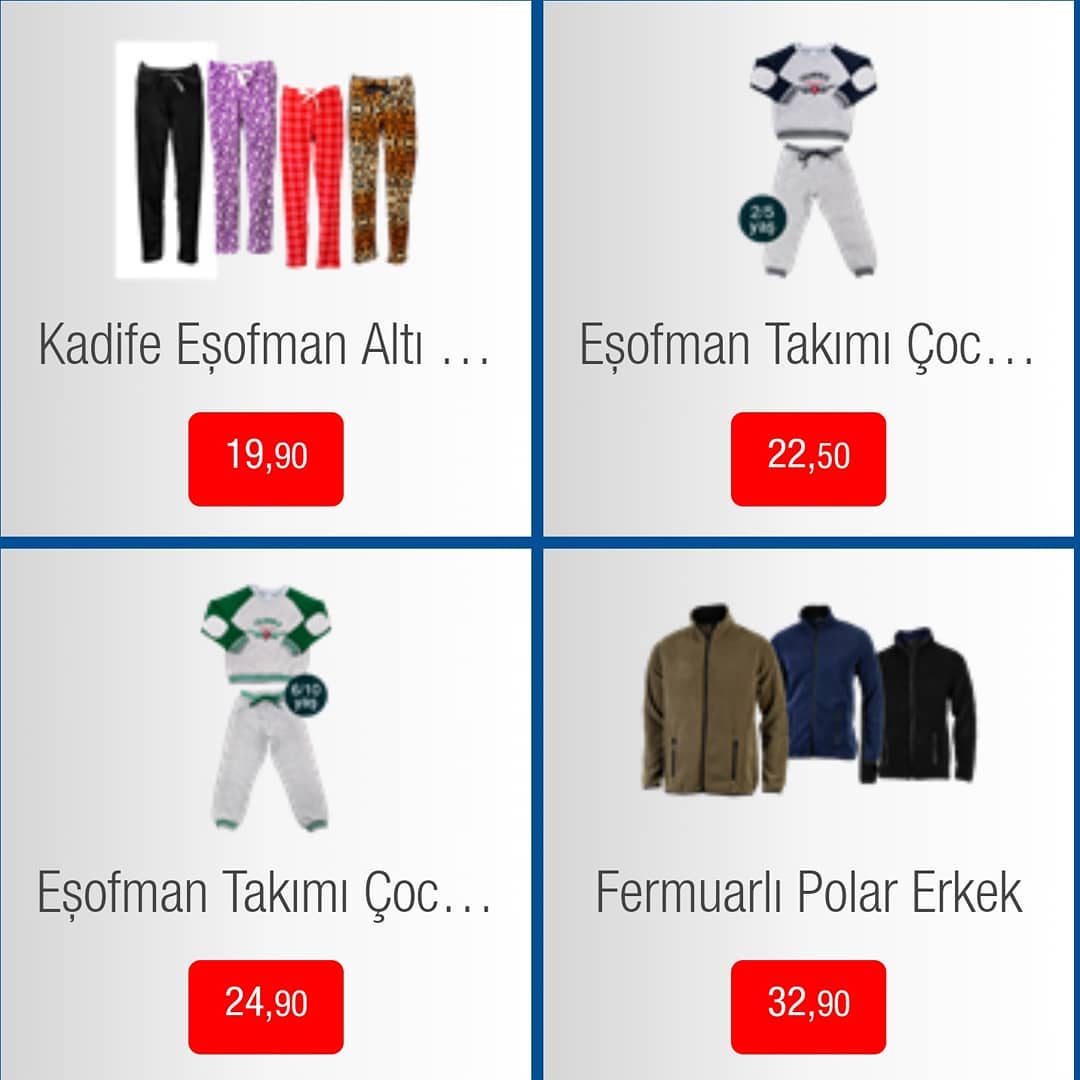Click the 24,90 price button
Screen dimensions: 1080x1080
pos(266,1006)
